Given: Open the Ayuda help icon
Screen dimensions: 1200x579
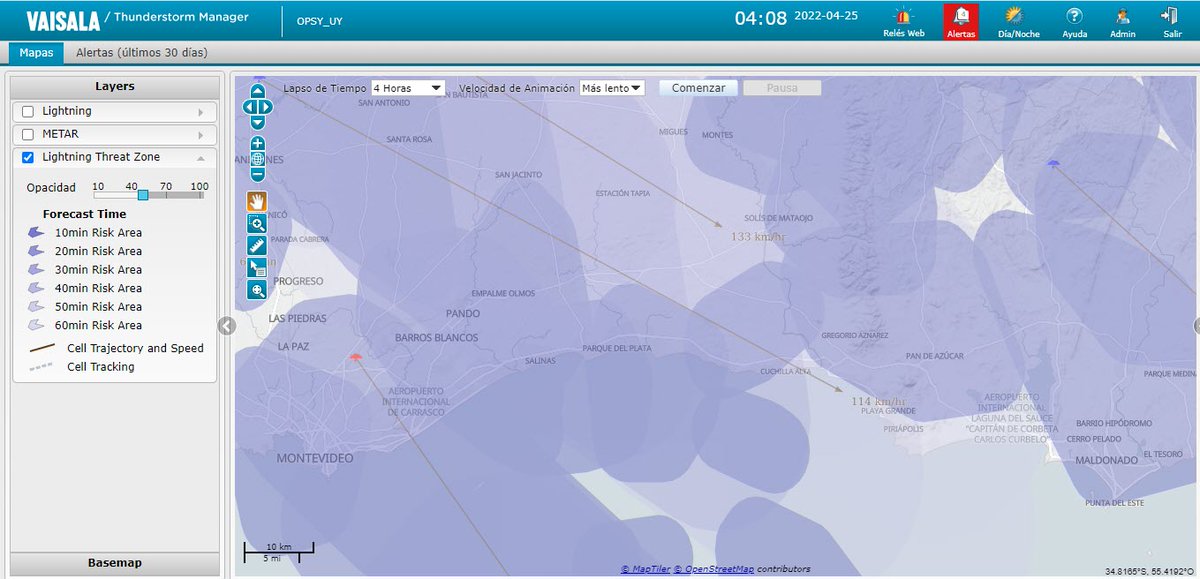Looking at the screenshot, I should [x=1075, y=21].
